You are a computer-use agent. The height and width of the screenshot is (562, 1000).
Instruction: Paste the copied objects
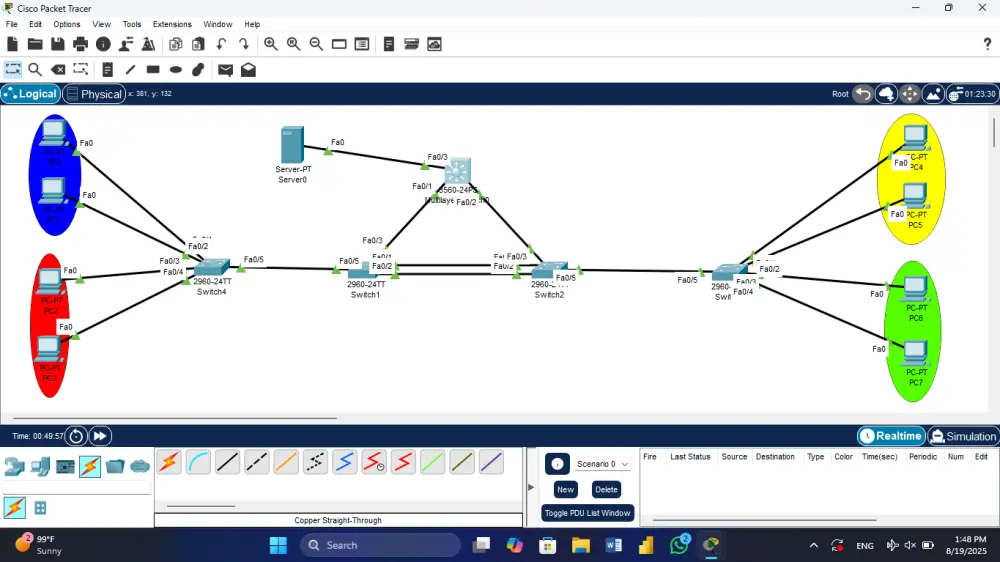click(198, 44)
